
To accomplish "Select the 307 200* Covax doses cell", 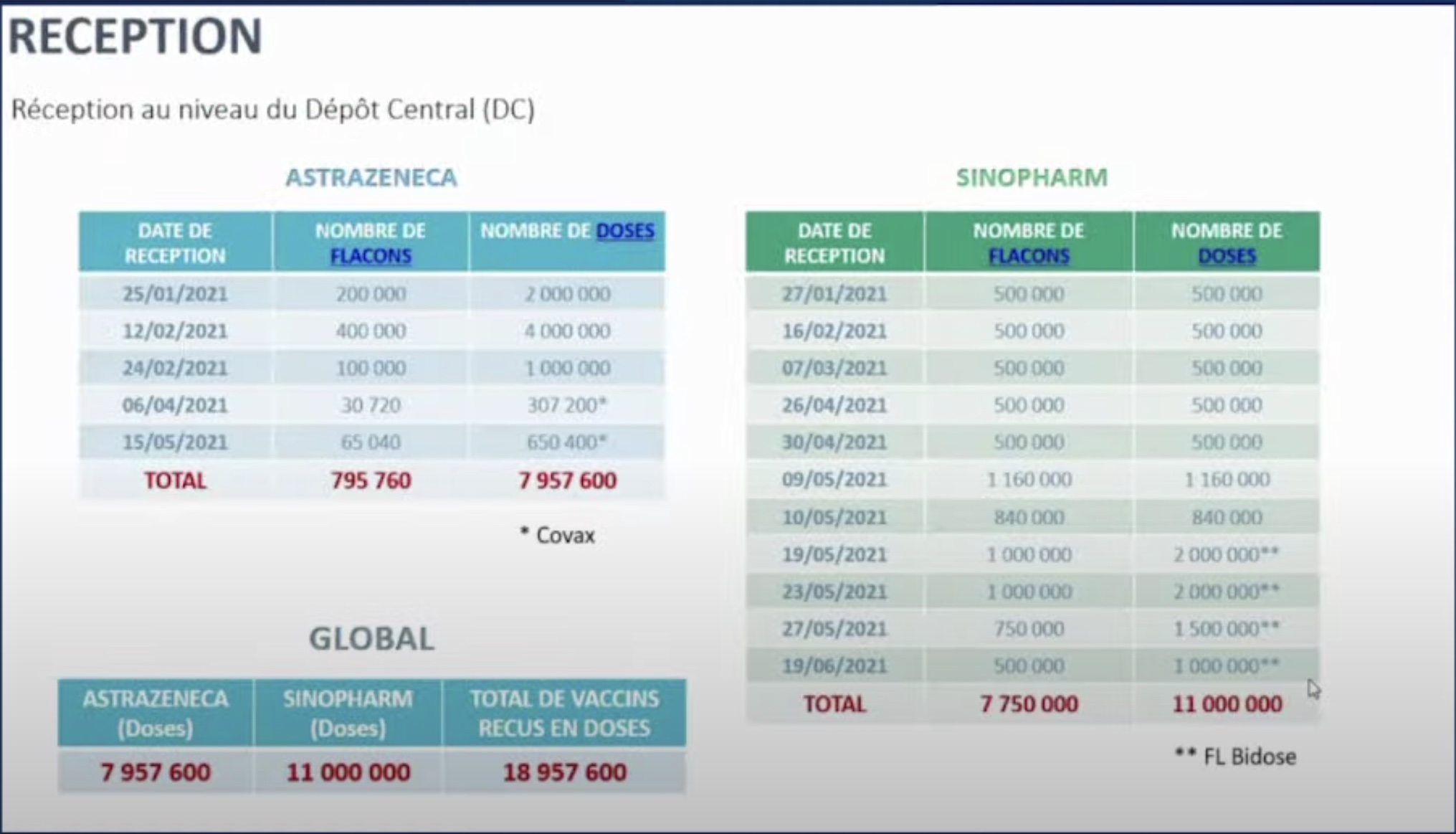I will point(566,405).
